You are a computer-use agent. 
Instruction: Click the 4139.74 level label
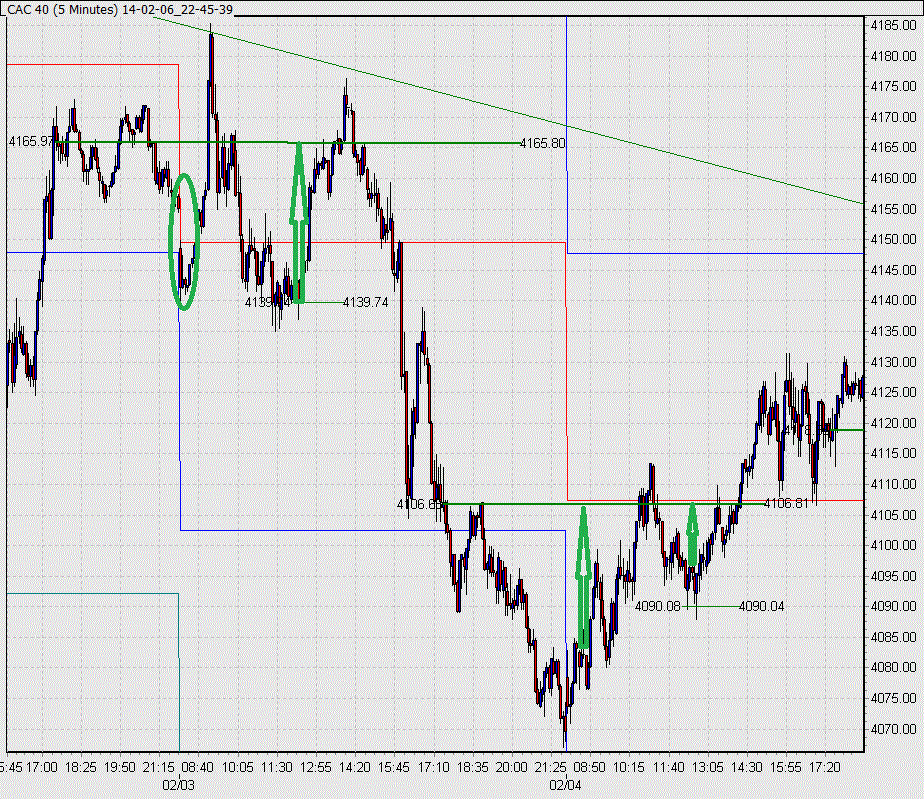[365, 302]
